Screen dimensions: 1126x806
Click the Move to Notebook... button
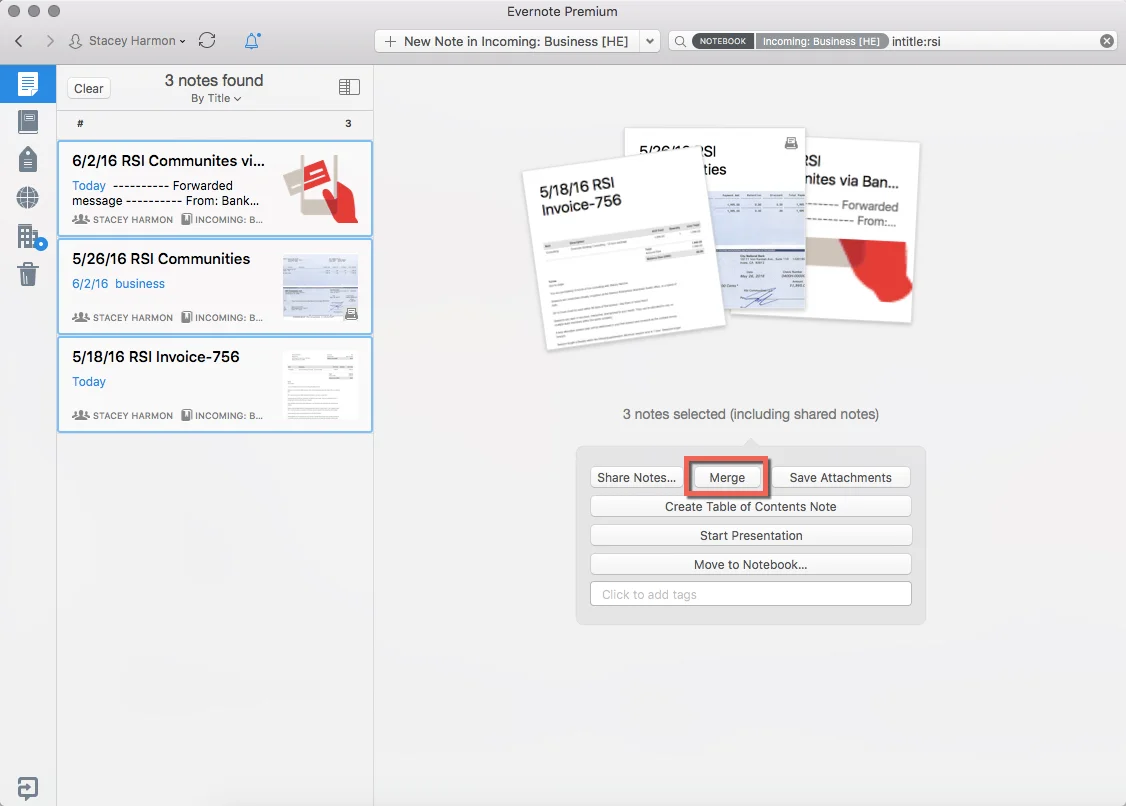(750, 565)
